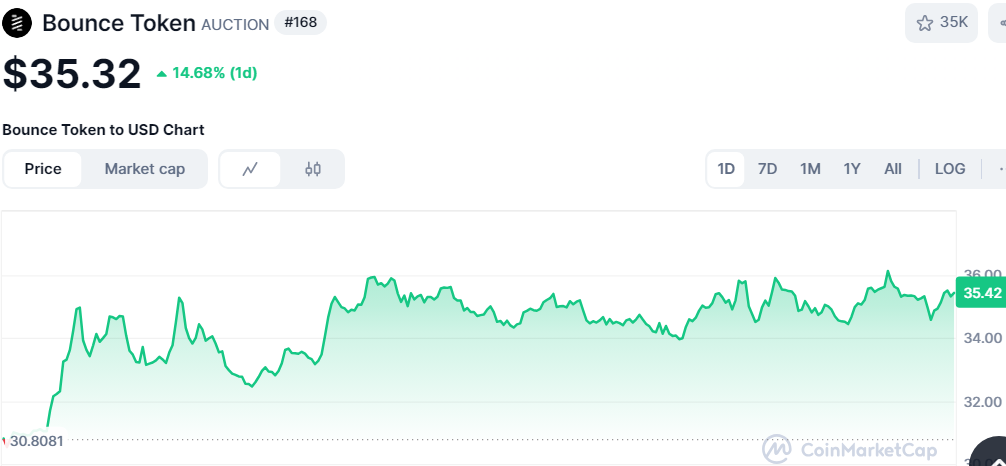Switch to candlestick chart view icon
This screenshot has height=466, width=1006.
[x=313, y=169]
